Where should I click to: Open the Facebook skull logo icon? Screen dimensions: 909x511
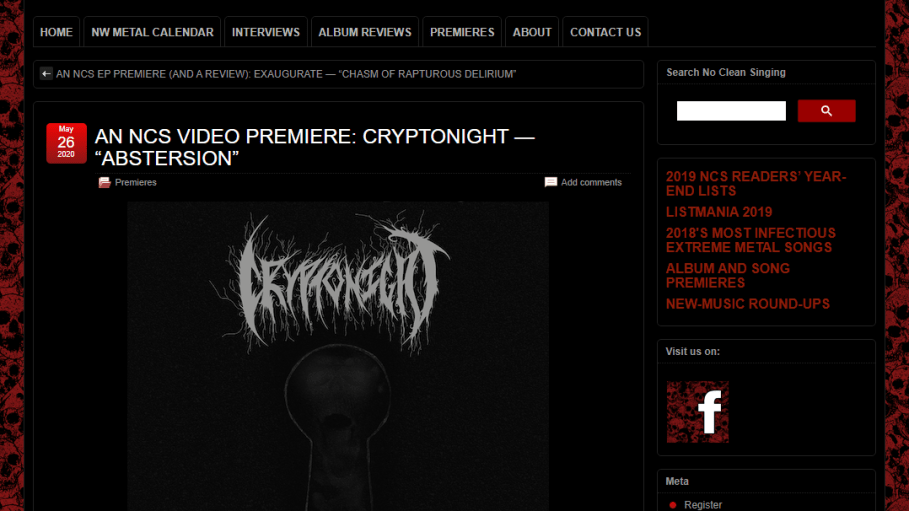point(697,412)
